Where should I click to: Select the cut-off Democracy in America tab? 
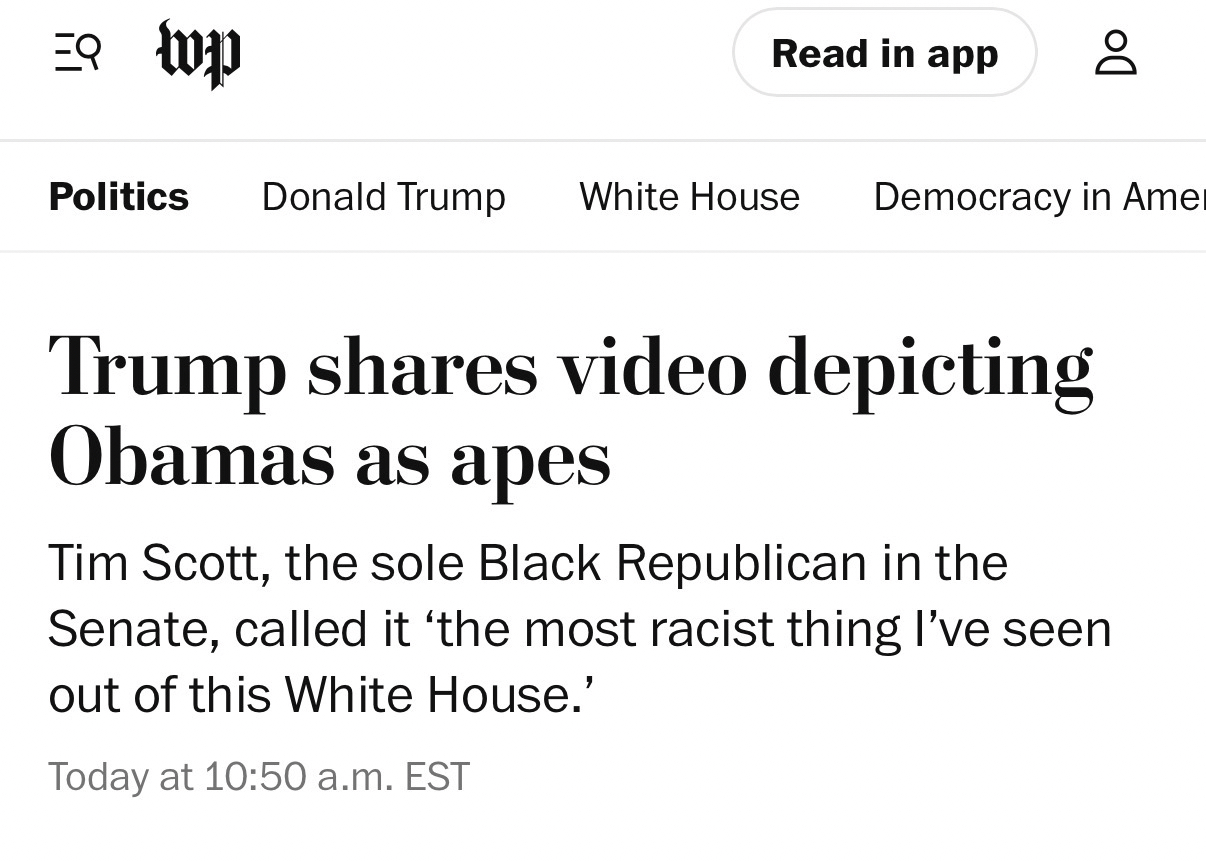(1038, 197)
